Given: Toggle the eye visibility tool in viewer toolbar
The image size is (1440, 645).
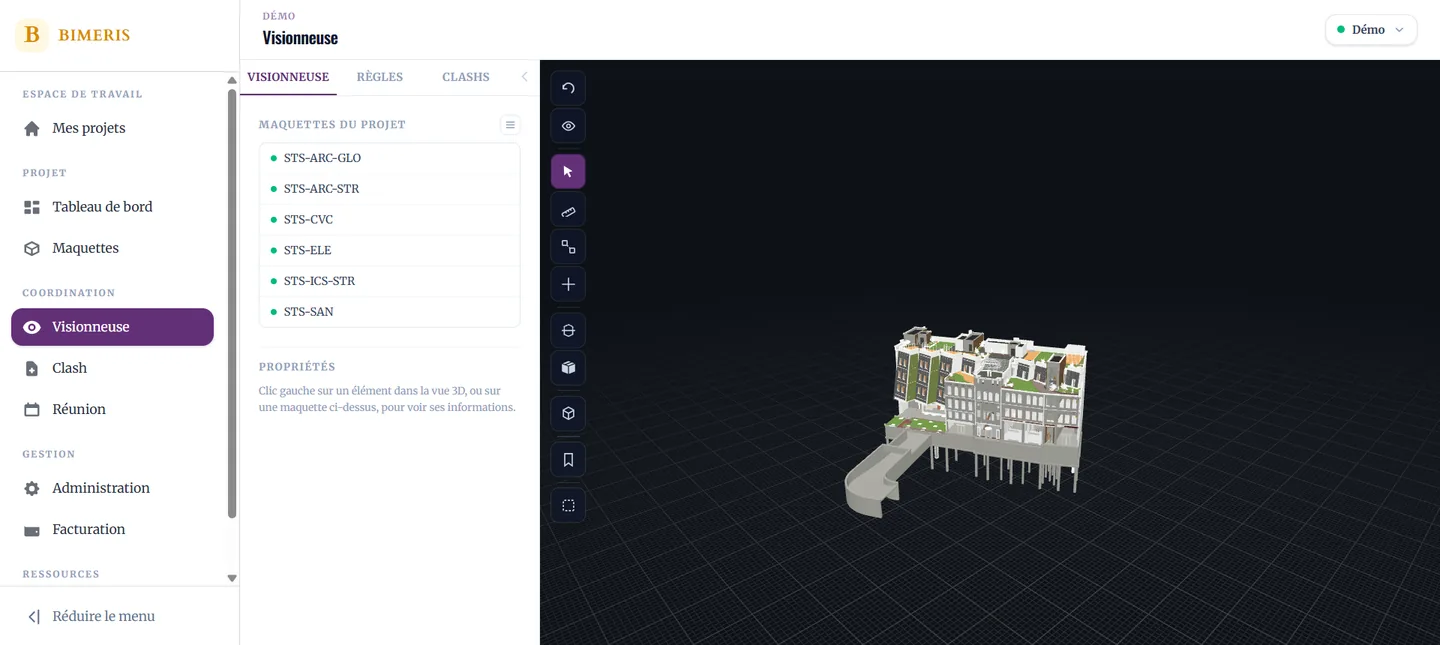Looking at the screenshot, I should 568,126.
